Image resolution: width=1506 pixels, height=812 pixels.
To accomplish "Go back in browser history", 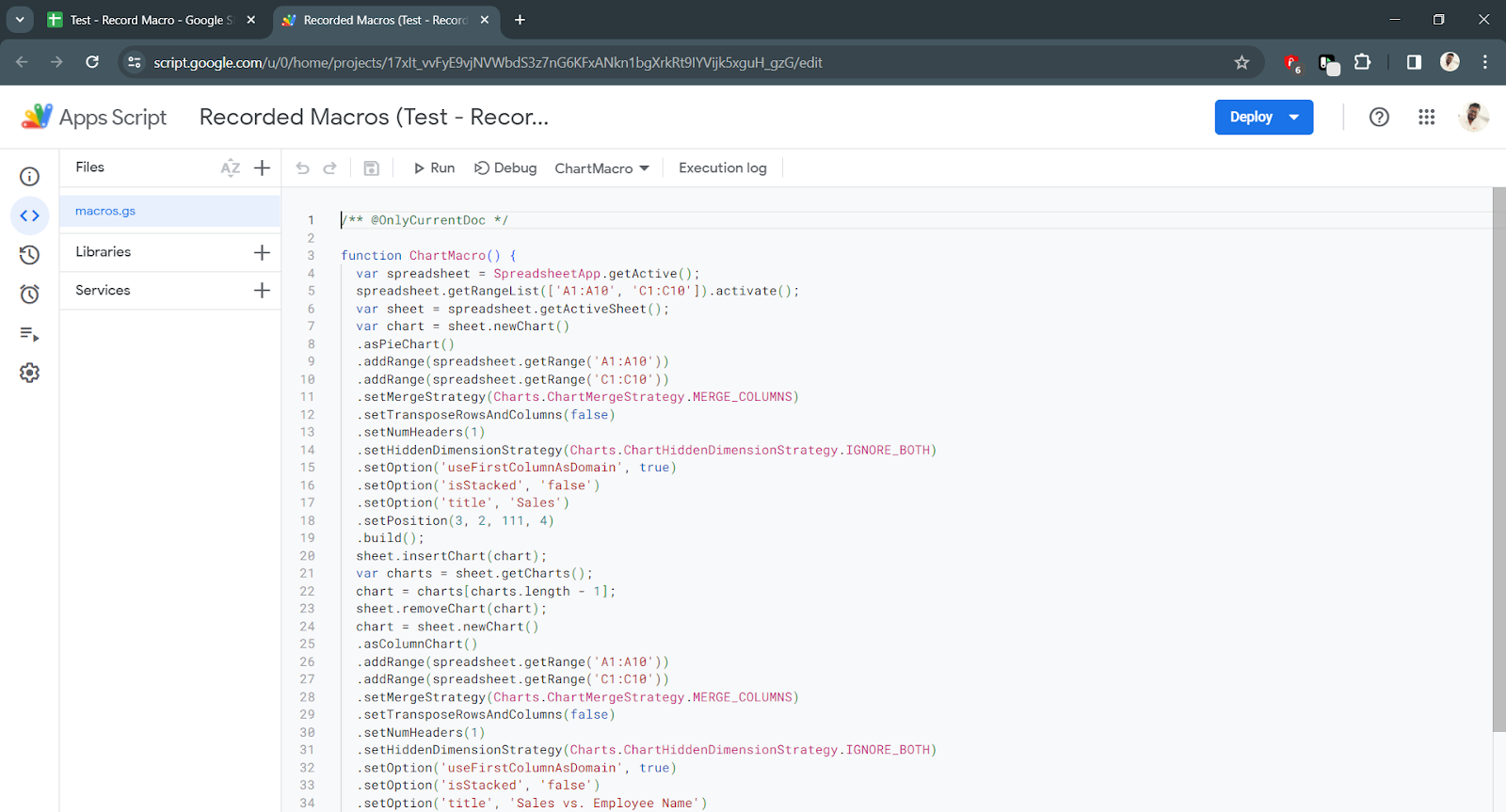I will coord(22,62).
